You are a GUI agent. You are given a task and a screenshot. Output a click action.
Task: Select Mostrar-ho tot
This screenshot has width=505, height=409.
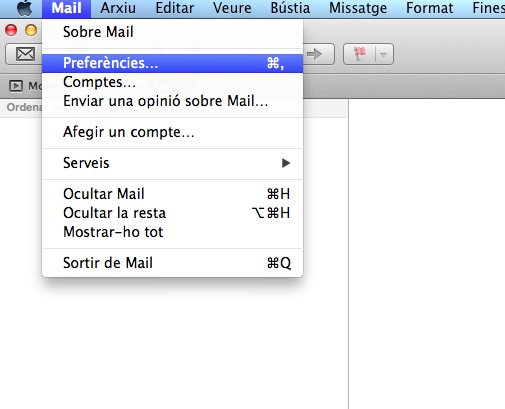(172, 232)
